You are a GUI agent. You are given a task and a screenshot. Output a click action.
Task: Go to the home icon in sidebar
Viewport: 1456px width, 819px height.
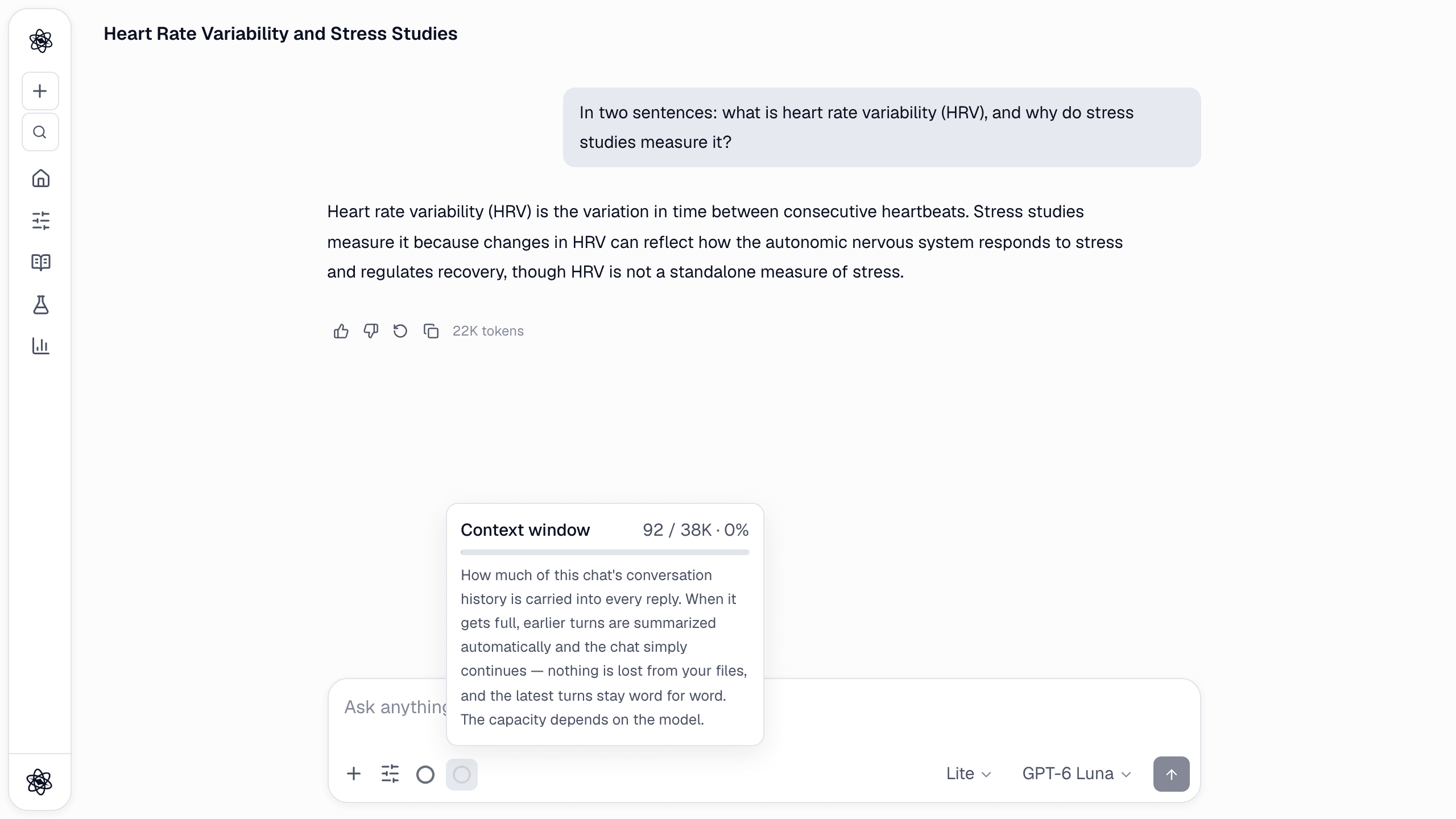click(40, 179)
